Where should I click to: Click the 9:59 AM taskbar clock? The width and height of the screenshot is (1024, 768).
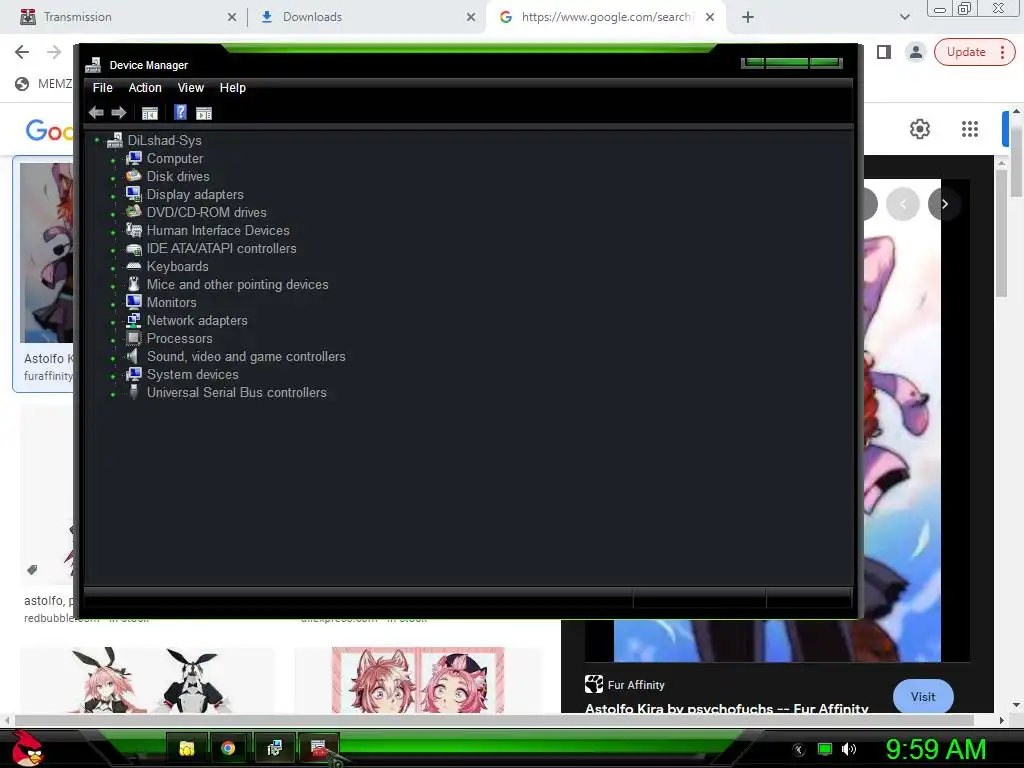(x=935, y=749)
